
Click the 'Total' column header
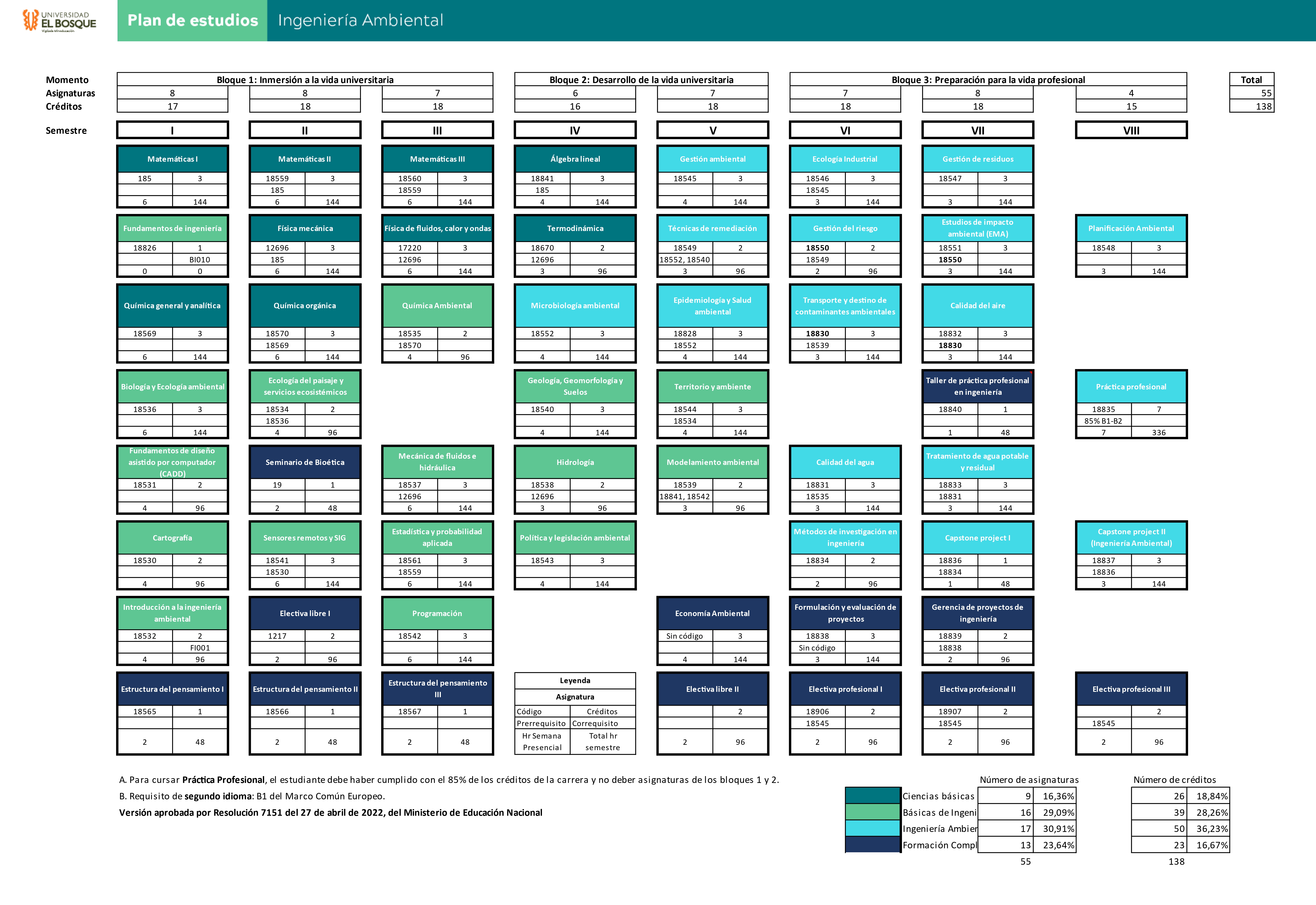pos(1251,79)
